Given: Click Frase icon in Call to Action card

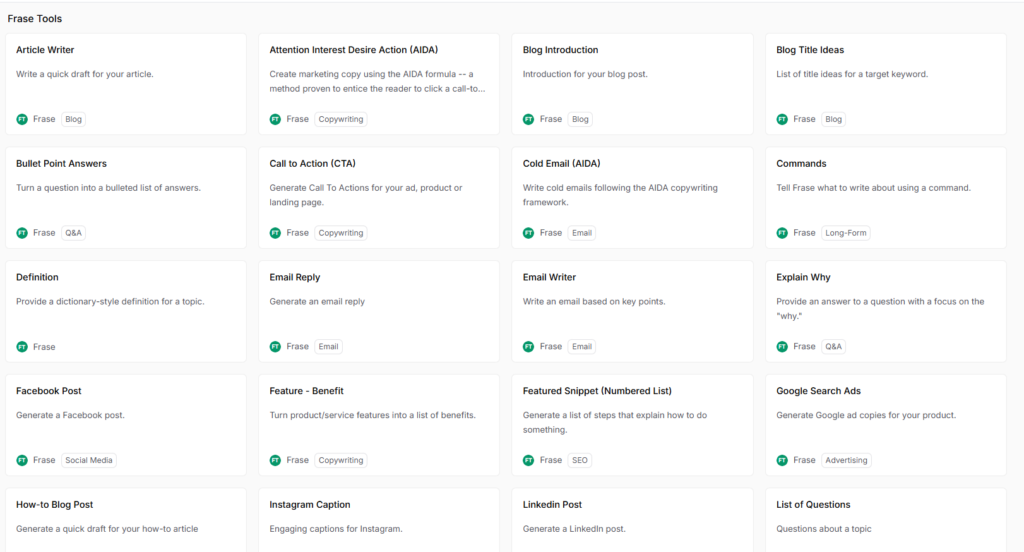Looking at the screenshot, I should click(x=275, y=233).
